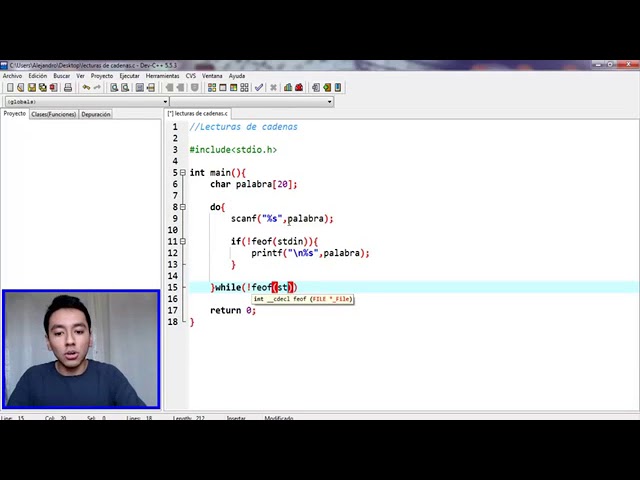Click the webcam video overlay
The height and width of the screenshot is (480, 640).
coord(81,349)
